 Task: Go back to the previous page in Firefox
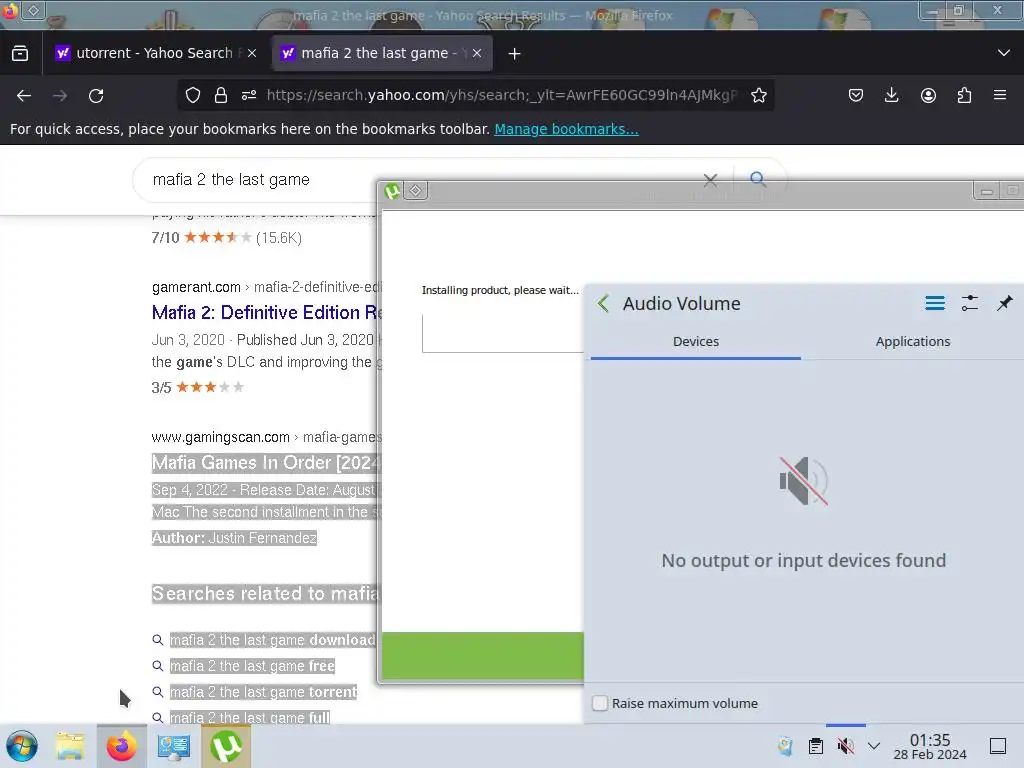pyautogui.click(x=24, y=95)
